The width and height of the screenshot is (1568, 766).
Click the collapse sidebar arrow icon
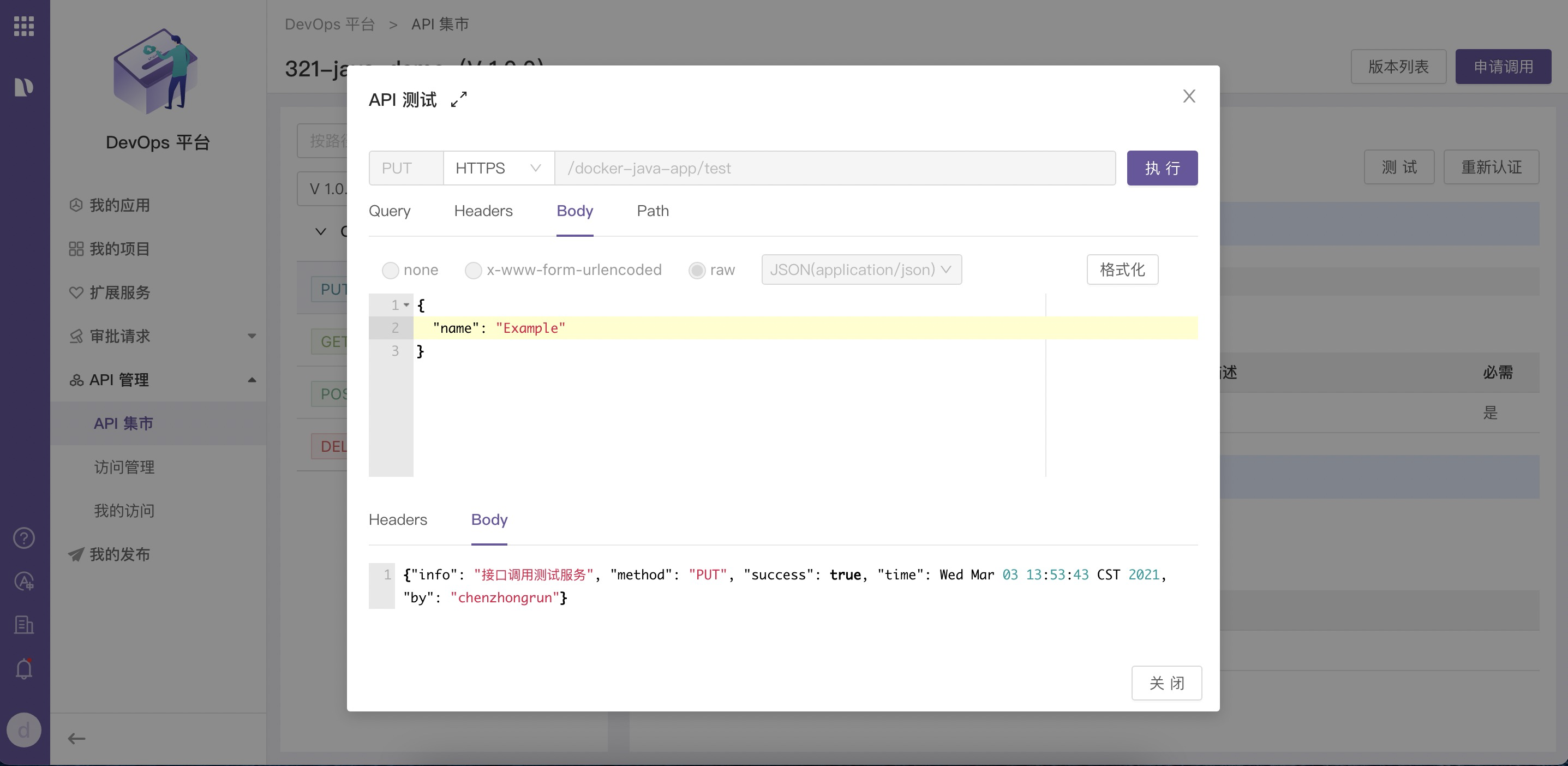[76, 739]
